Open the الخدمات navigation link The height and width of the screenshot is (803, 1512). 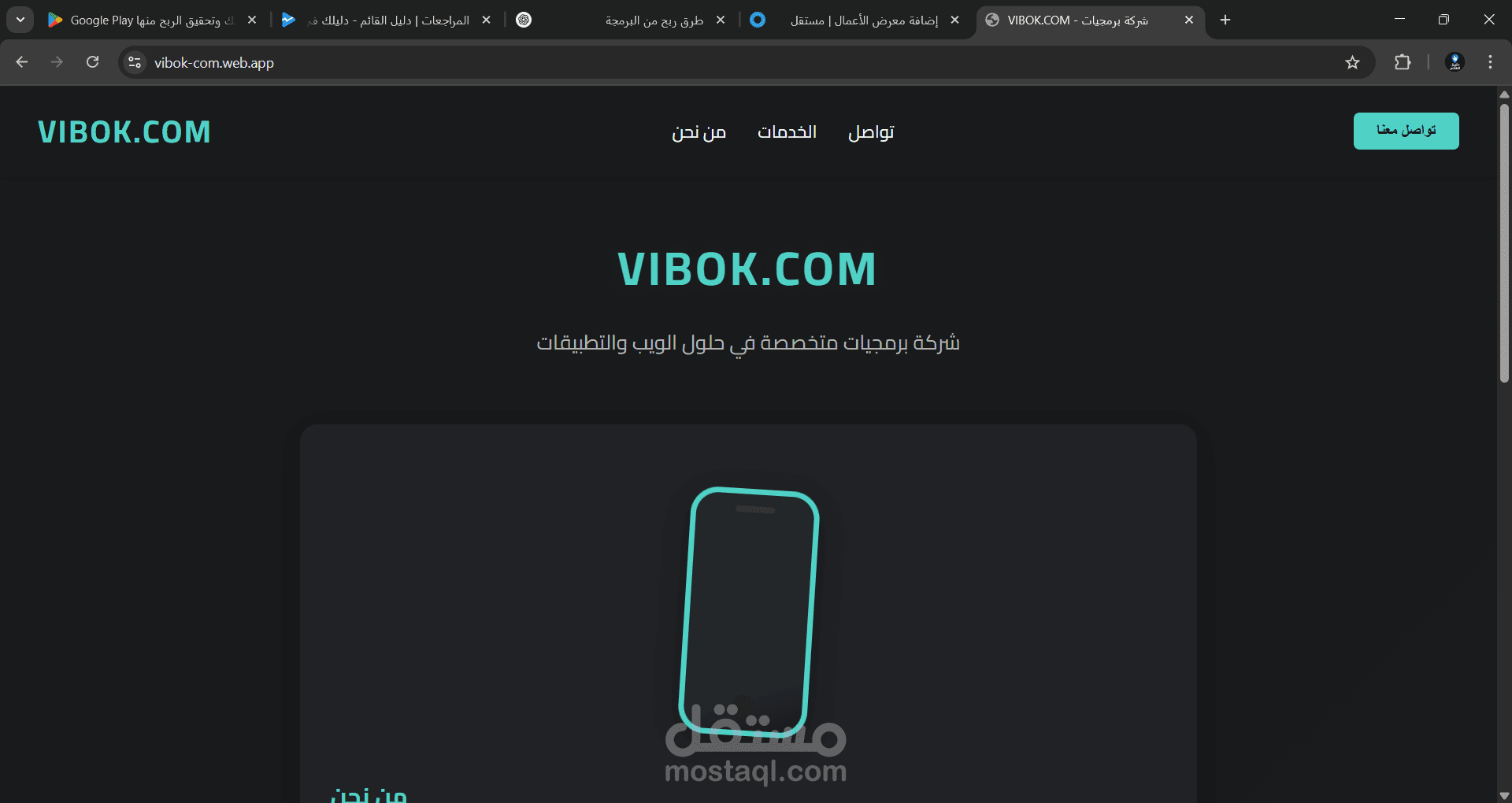click(787, 132)
